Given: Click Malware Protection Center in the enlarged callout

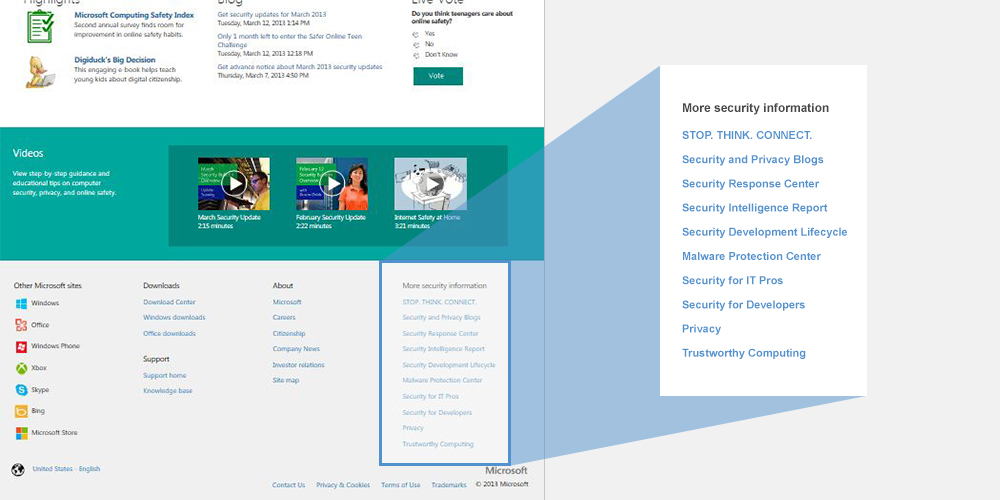Looking at the screenshot, I should pos(751,256).
